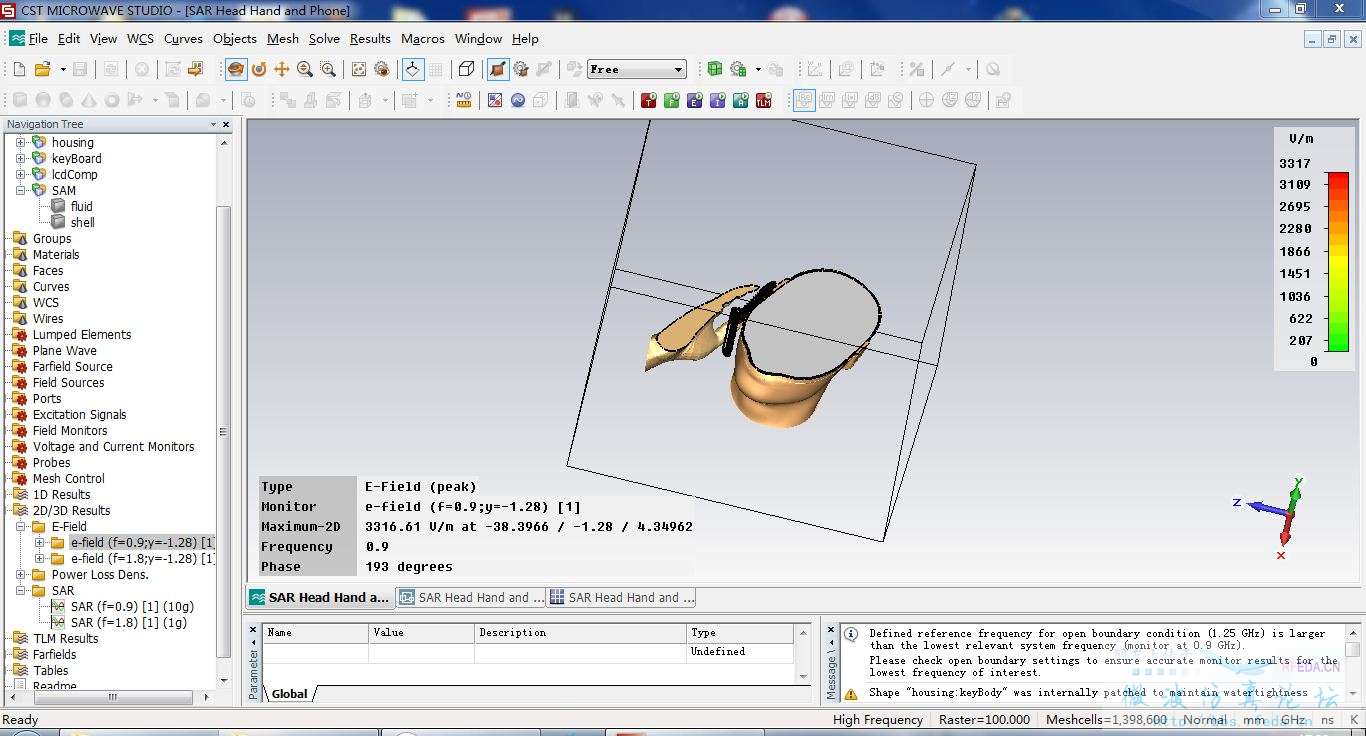Image resolution: width=1366 pixels, height=736 pixels.
Task: Click the green mesh cube icon
Action: click(x=714, y=69)
